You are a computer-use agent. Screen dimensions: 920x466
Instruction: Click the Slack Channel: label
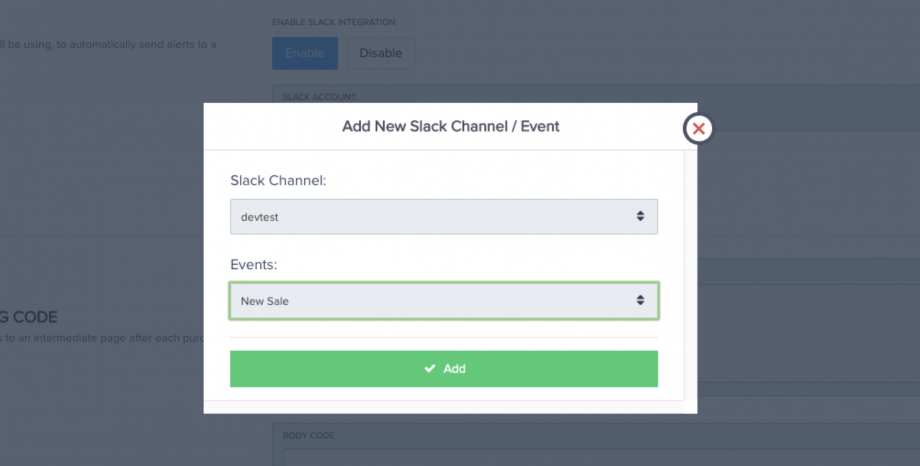point(278,180)
